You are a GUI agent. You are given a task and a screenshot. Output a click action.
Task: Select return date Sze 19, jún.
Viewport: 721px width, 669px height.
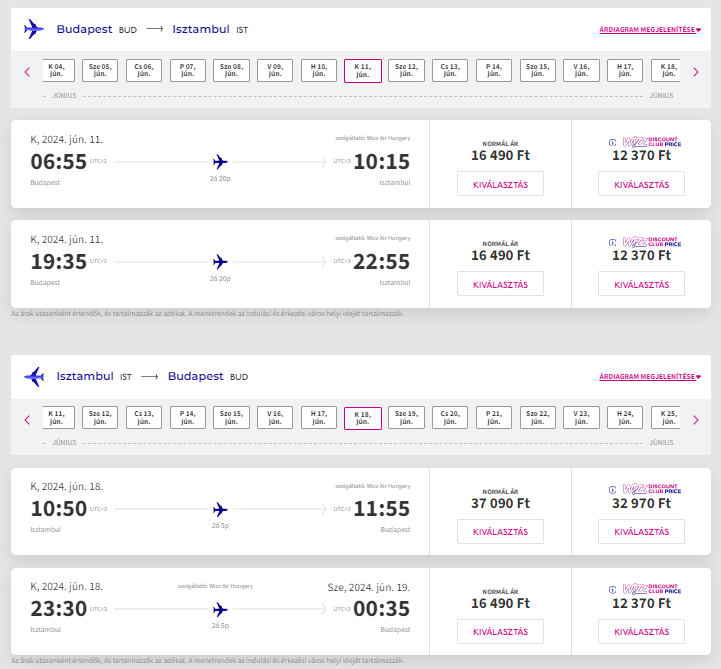(406, 417)
